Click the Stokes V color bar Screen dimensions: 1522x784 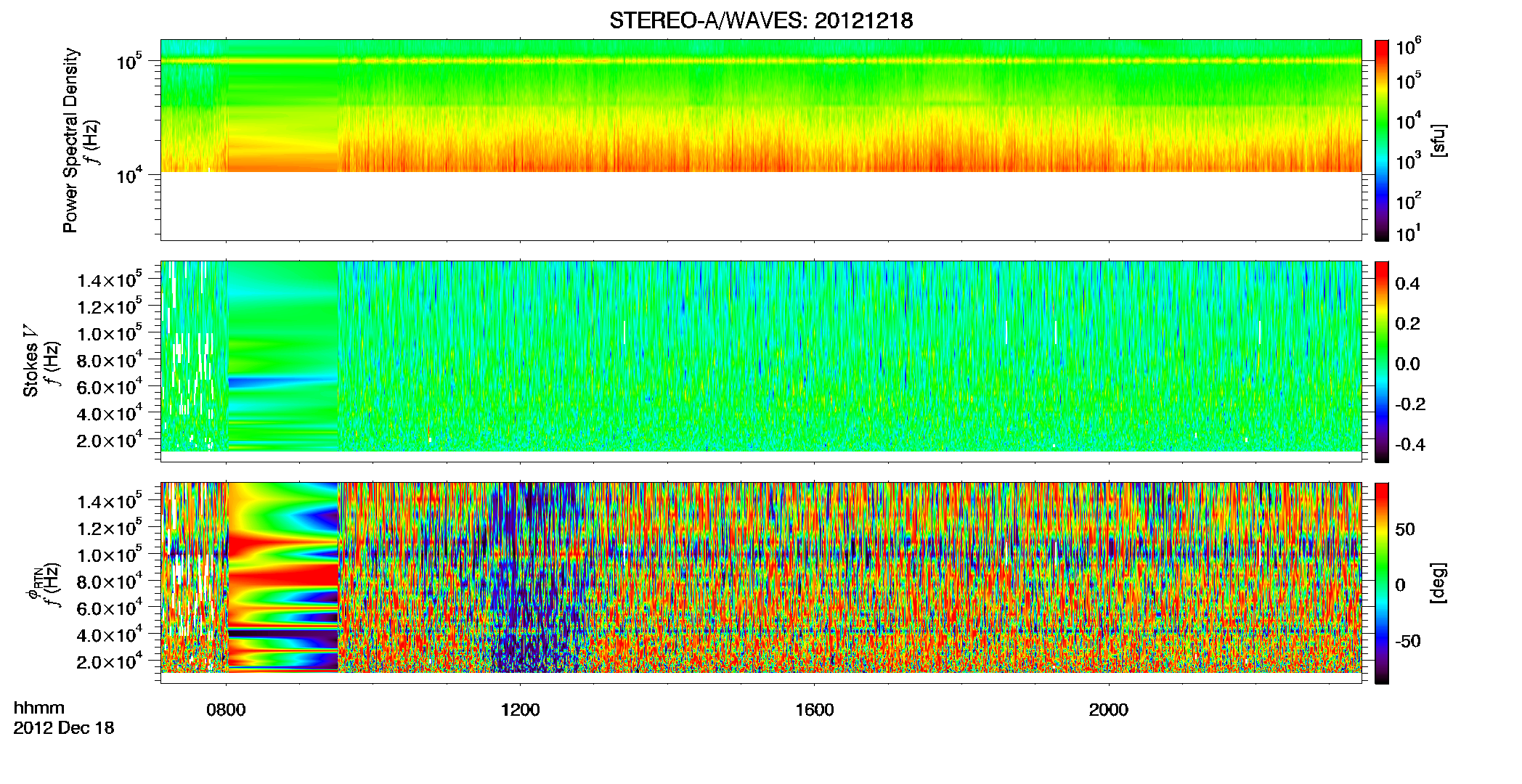tap(1382, 362)
